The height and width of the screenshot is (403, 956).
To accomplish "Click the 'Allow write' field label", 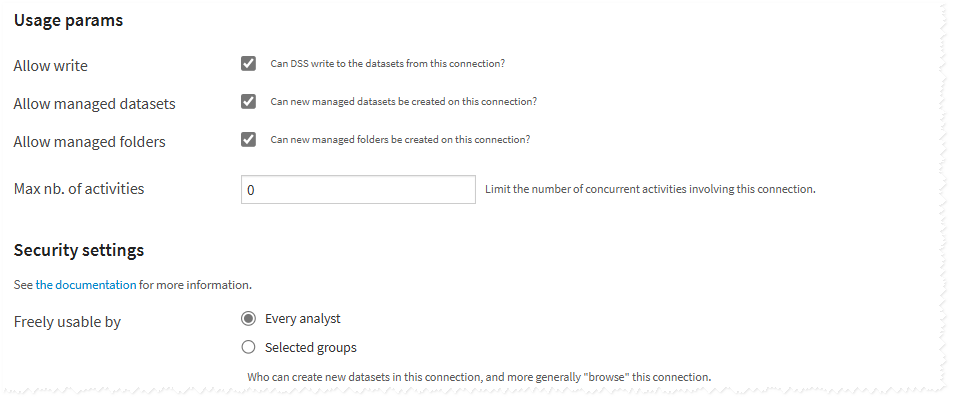I will [x=50, y=66].
